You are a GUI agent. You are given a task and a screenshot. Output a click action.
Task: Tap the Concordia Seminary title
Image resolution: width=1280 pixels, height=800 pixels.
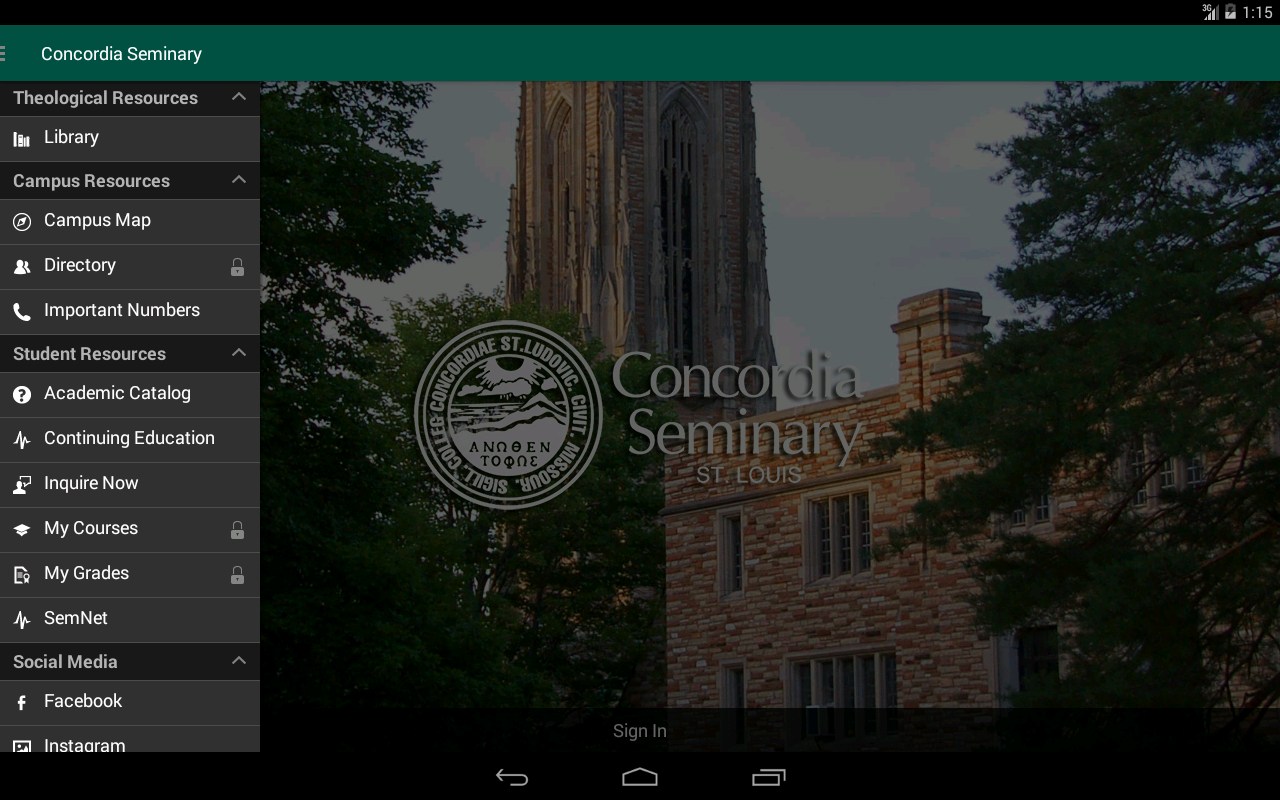tap(121, 54)
